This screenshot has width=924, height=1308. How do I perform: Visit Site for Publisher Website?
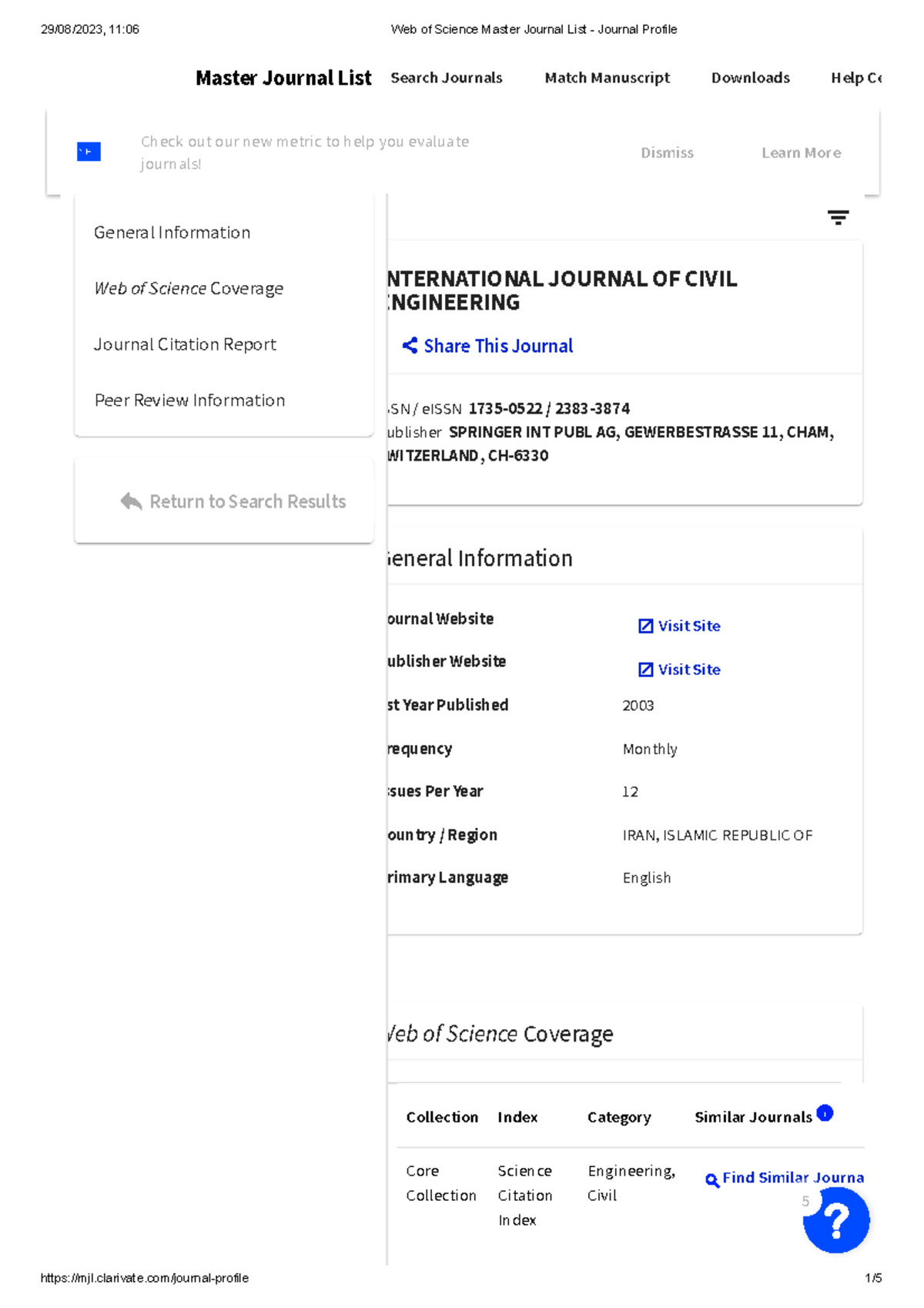[x=689, y=669]
